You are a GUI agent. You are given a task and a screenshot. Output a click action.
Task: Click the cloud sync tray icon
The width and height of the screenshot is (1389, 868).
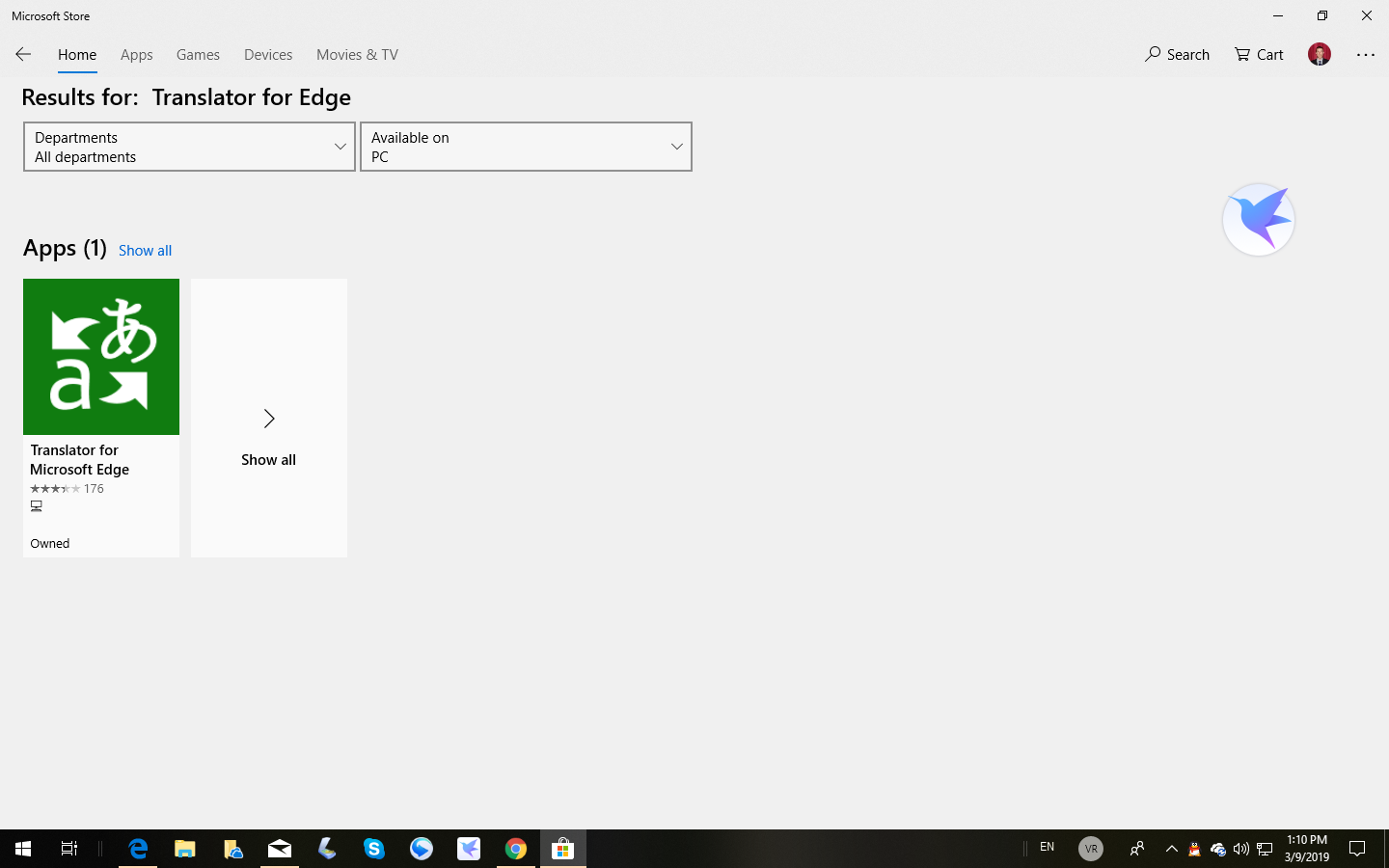pyautogui.click(x=1218, y=849)
